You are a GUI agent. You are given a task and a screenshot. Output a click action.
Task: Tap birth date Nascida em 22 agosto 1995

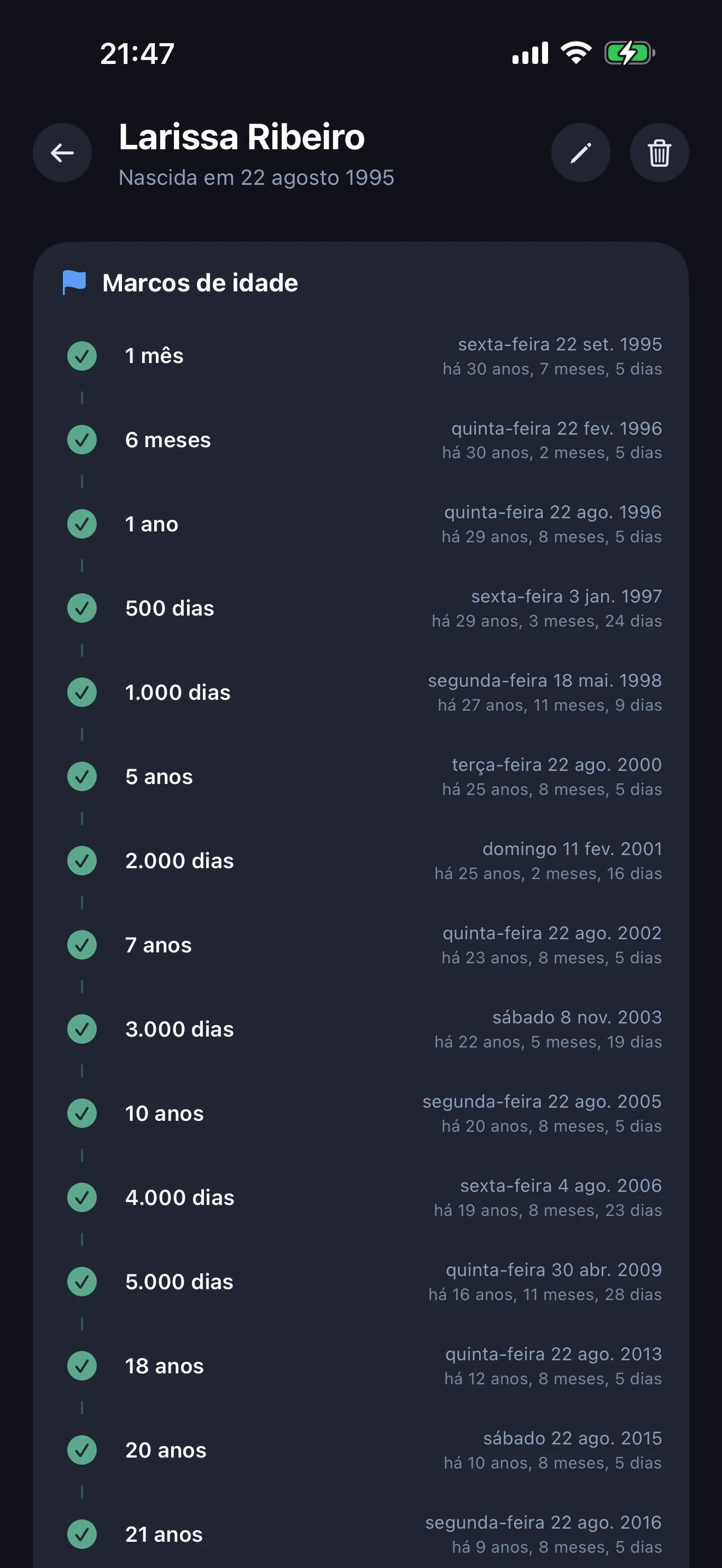(x=257, y=178)
